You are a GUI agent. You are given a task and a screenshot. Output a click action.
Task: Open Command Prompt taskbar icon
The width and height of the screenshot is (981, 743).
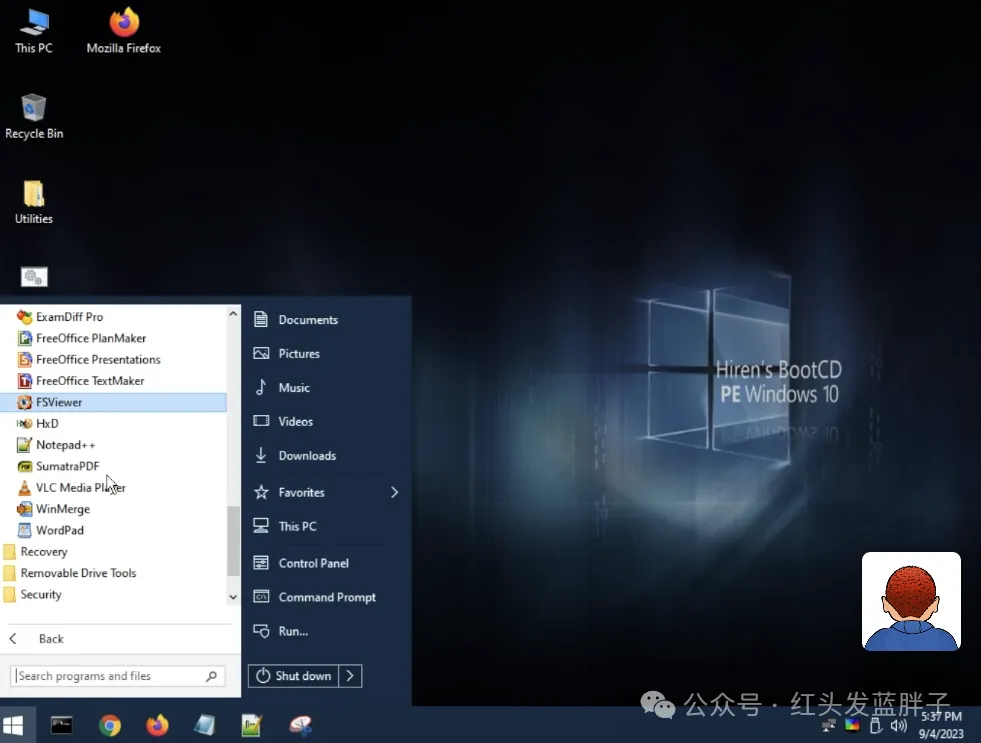coord(61,725)
